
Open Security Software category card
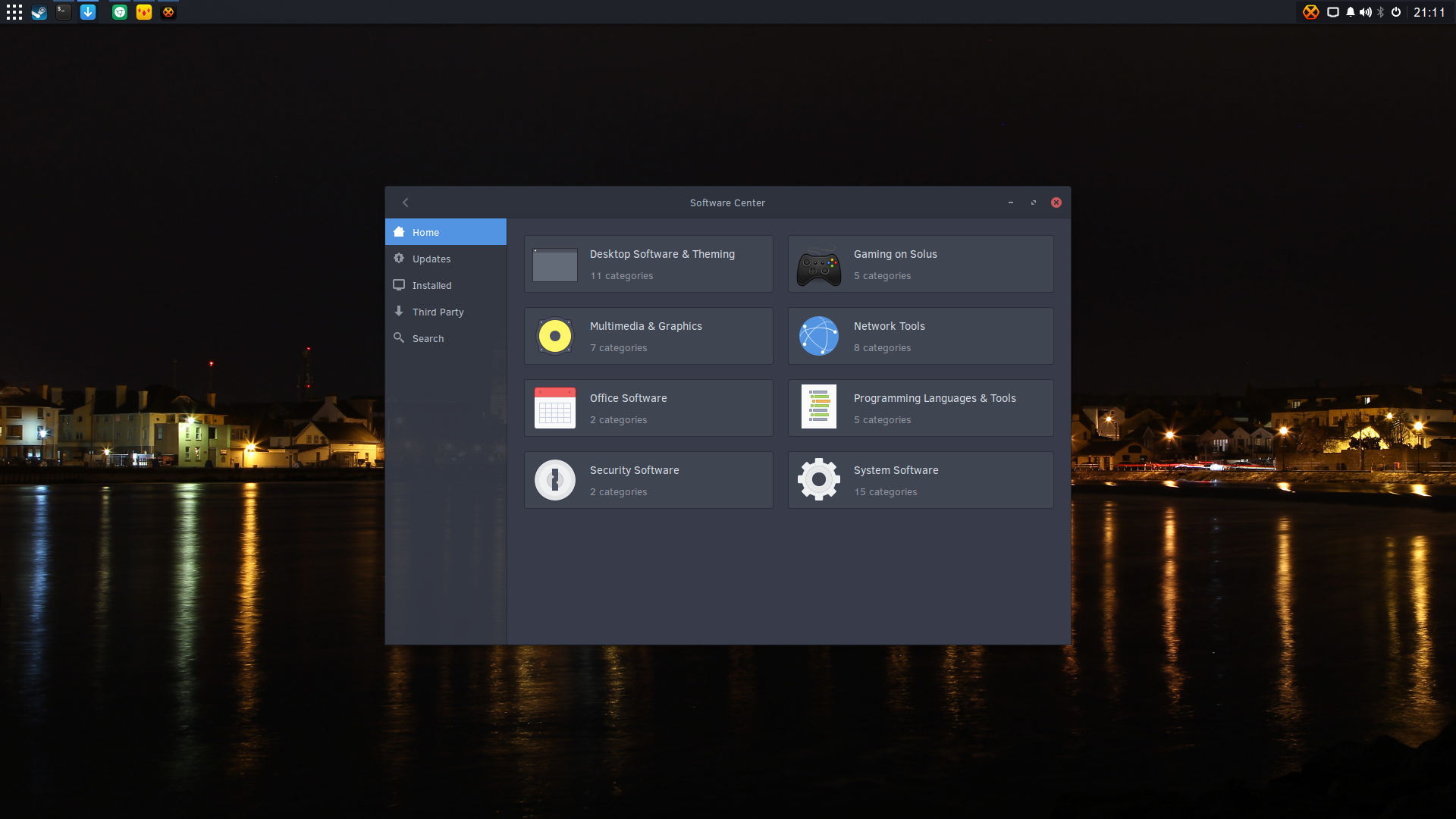coord(648,480)
